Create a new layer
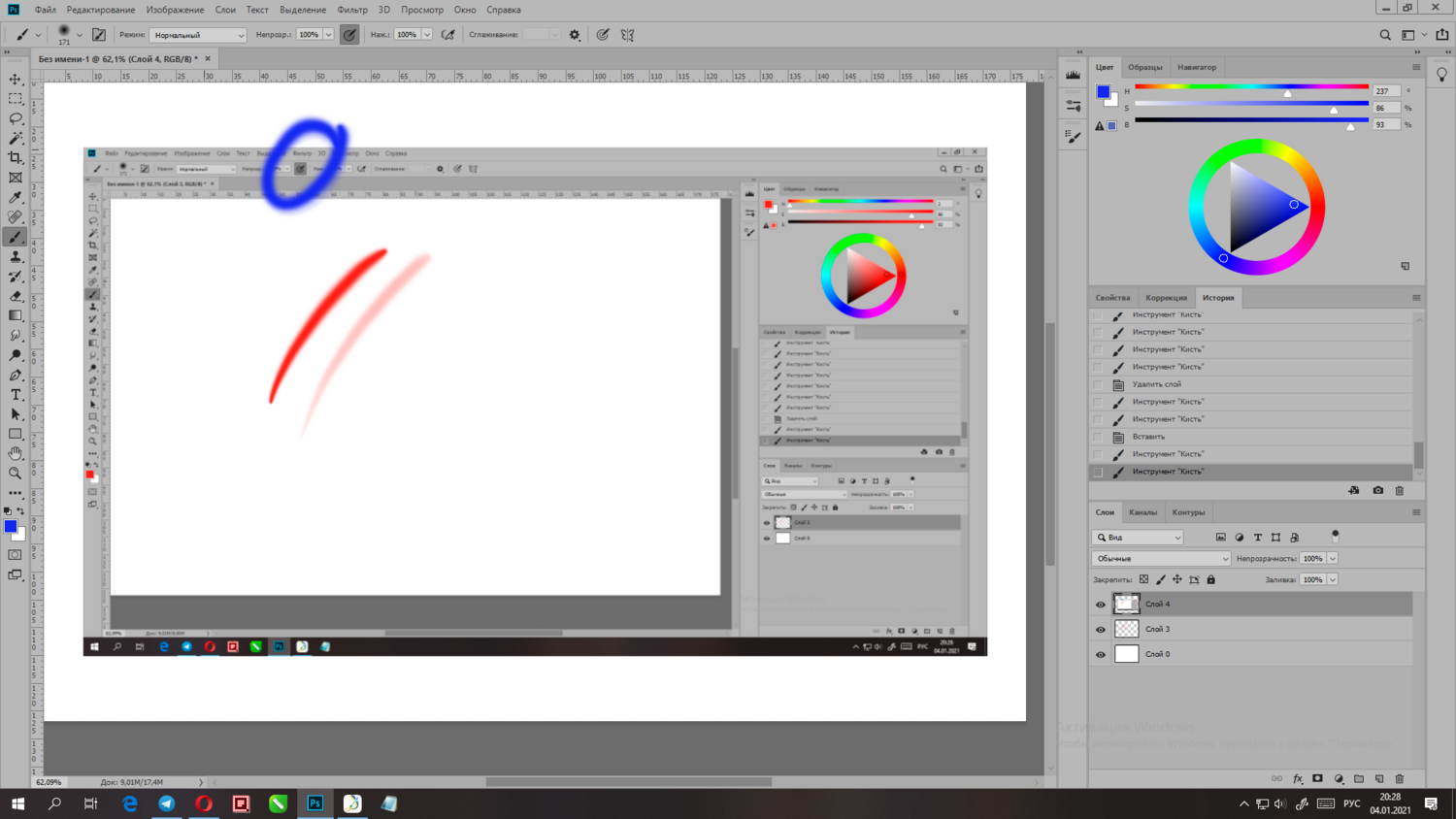Screen dimensions: 1456x819 (1379, 778)
